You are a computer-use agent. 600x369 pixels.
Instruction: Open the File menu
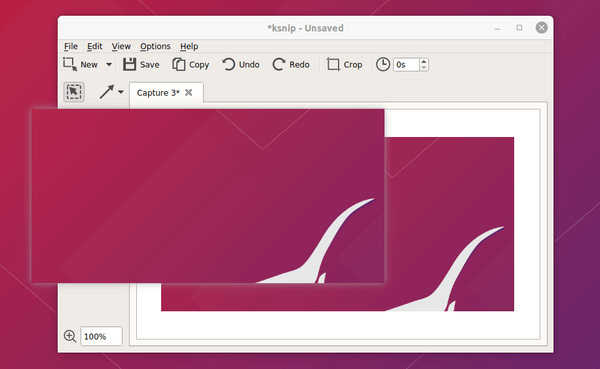tap(71, 46)
